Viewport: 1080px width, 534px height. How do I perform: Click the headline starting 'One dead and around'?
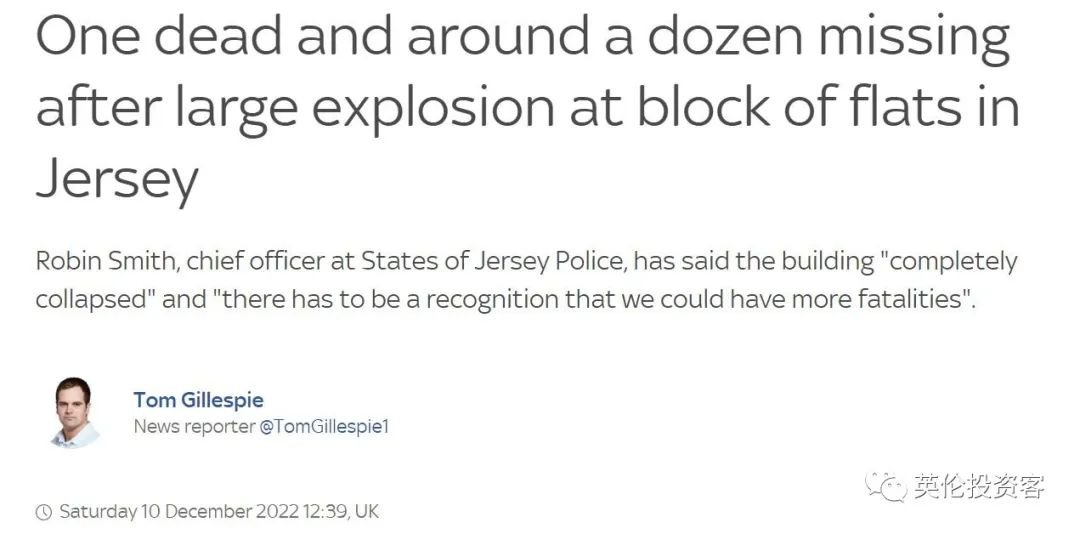click(527, 107)
